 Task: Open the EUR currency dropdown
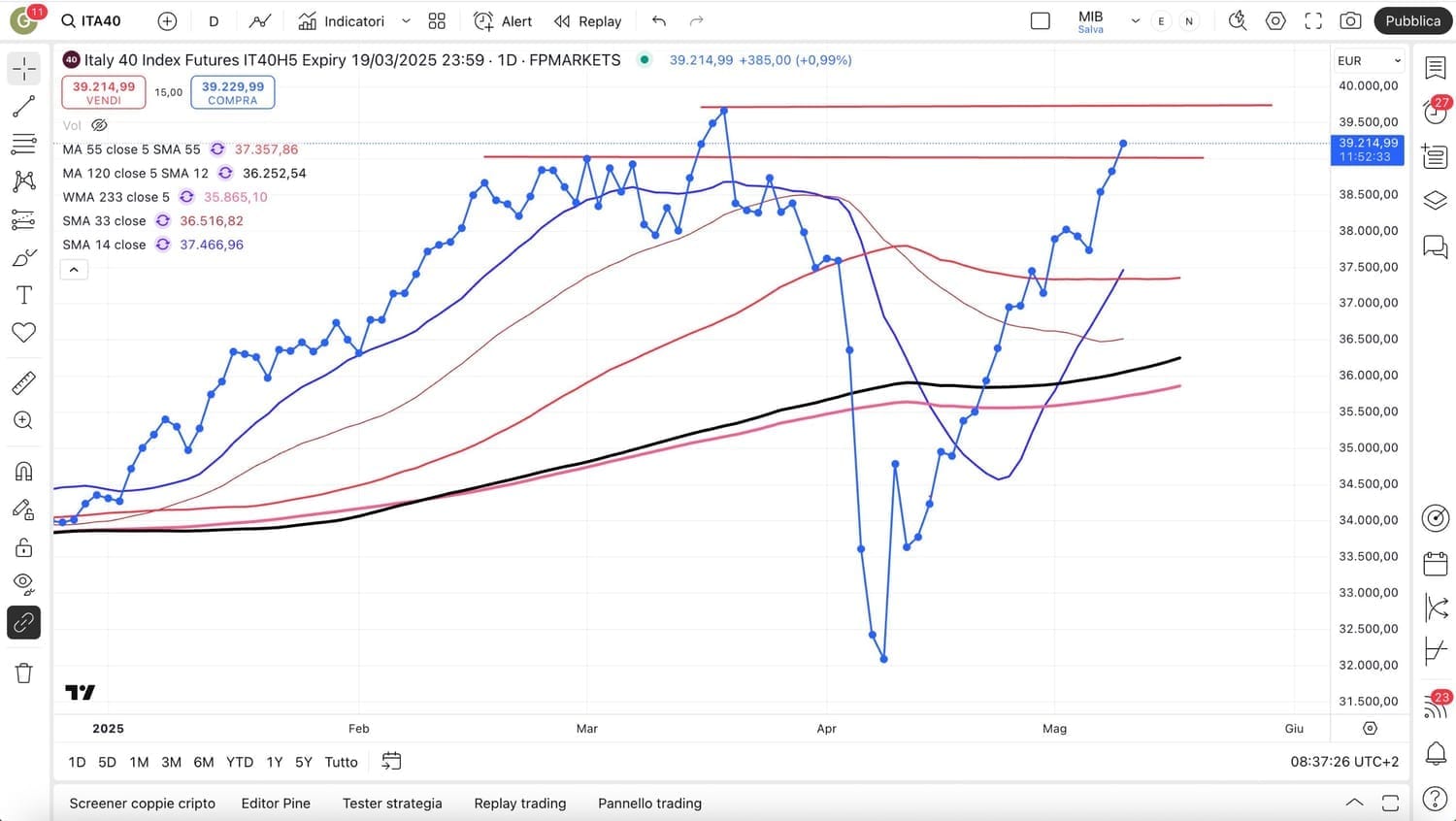tap(1369, 60)
